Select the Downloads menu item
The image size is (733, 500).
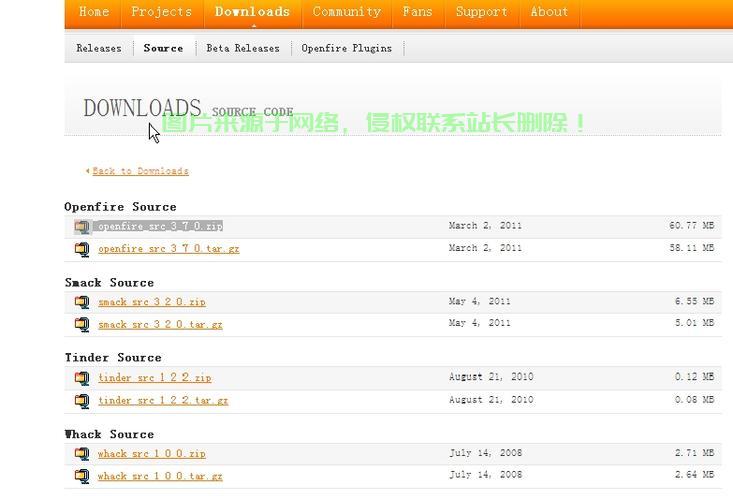(252, 12)
